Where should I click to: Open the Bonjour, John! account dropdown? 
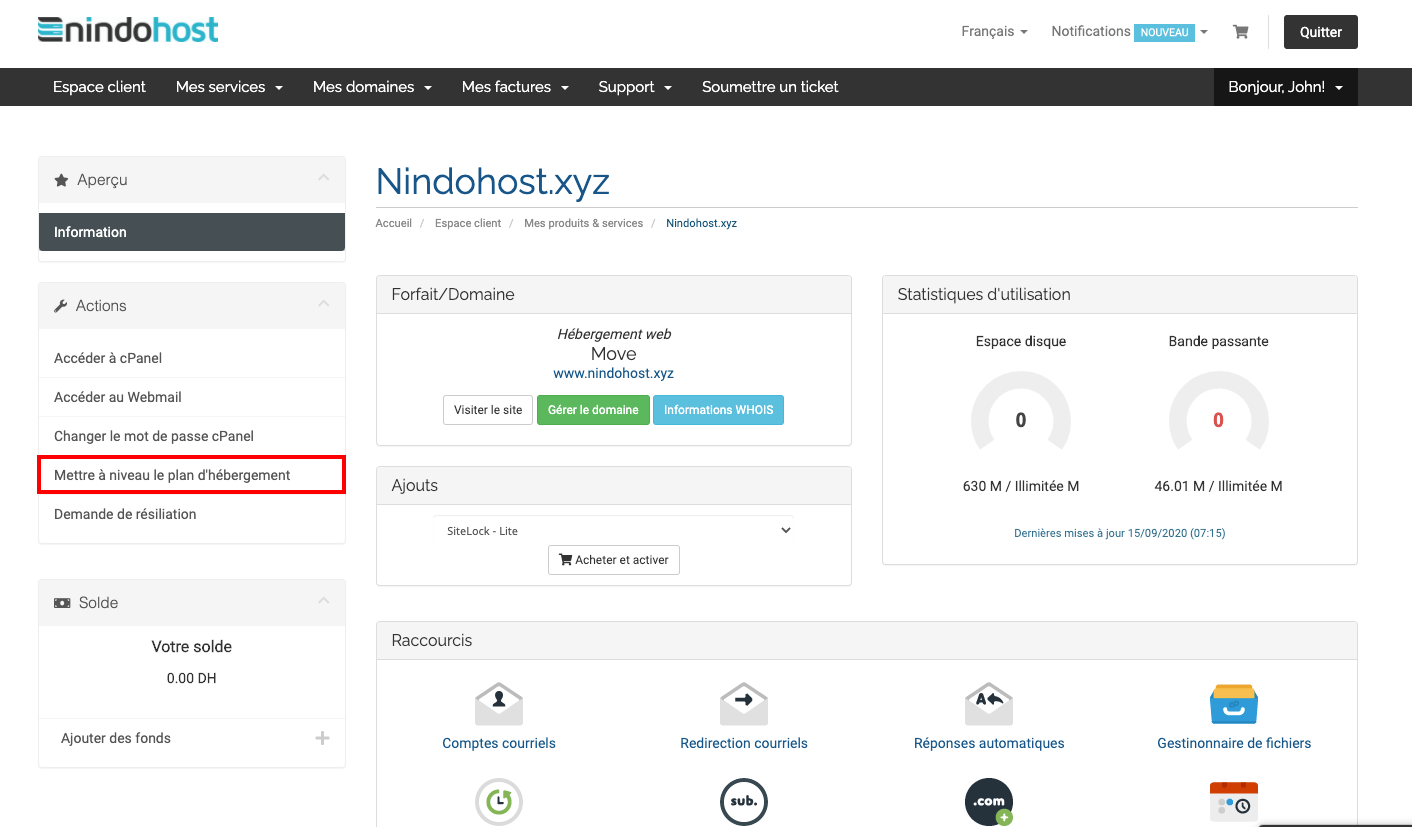pyautogui.click(x=1285, y=87)
